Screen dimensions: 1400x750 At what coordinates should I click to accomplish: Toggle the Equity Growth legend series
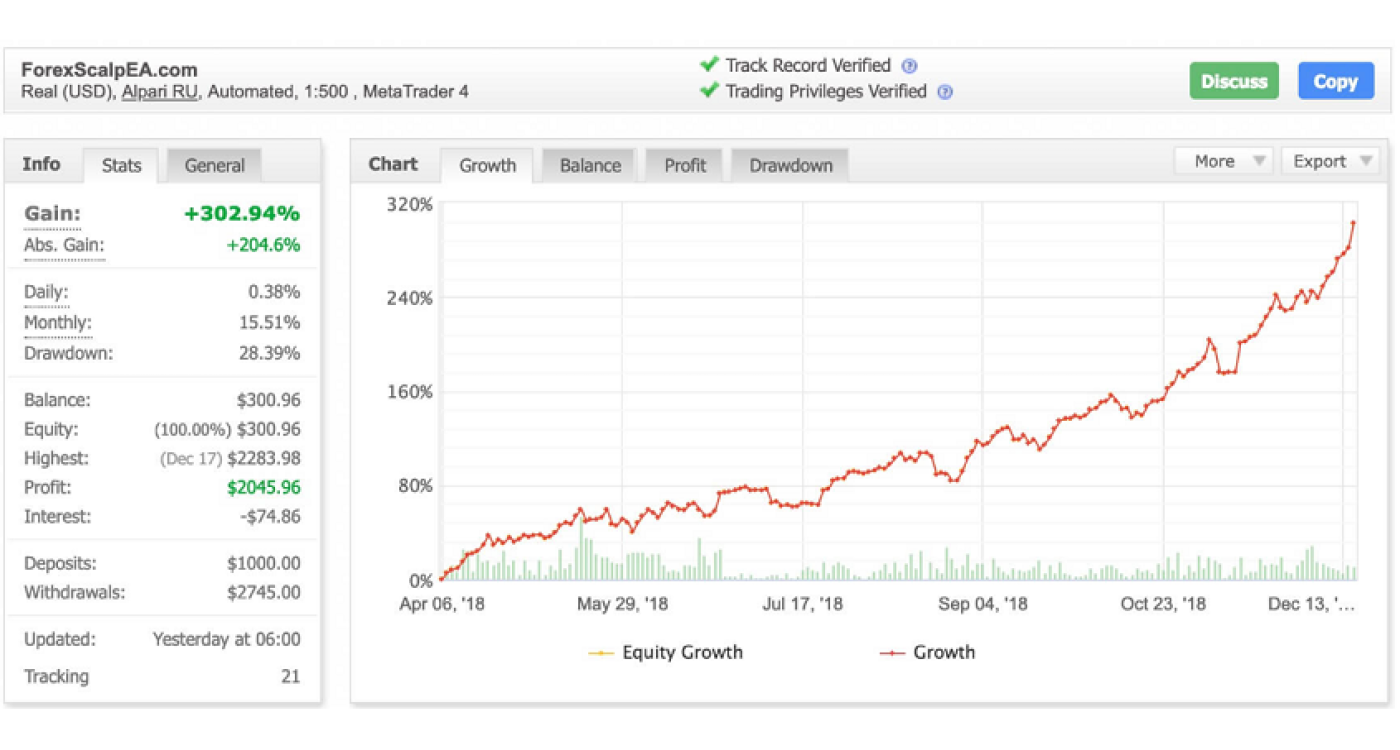pos(667,653)
